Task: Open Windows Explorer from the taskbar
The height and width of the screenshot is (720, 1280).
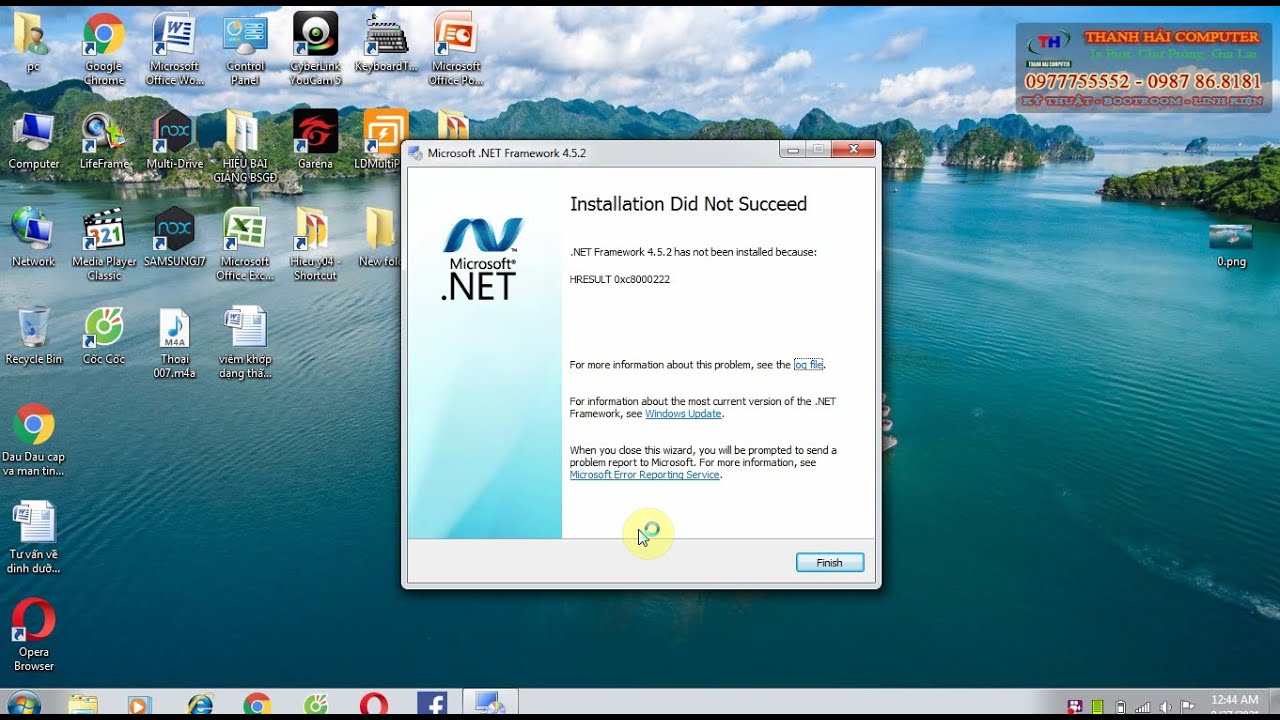Action: [x=84, y=705]
